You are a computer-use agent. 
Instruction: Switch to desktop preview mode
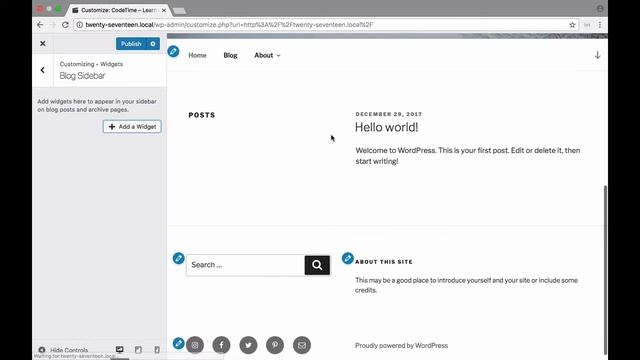pyautogui.click(x=120, y=349)
